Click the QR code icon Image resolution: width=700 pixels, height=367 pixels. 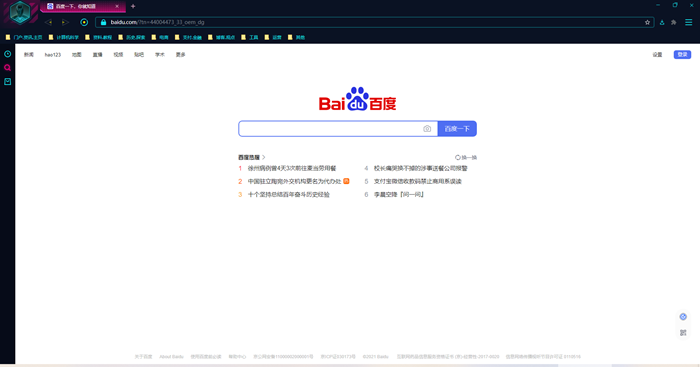pos(683,333)
